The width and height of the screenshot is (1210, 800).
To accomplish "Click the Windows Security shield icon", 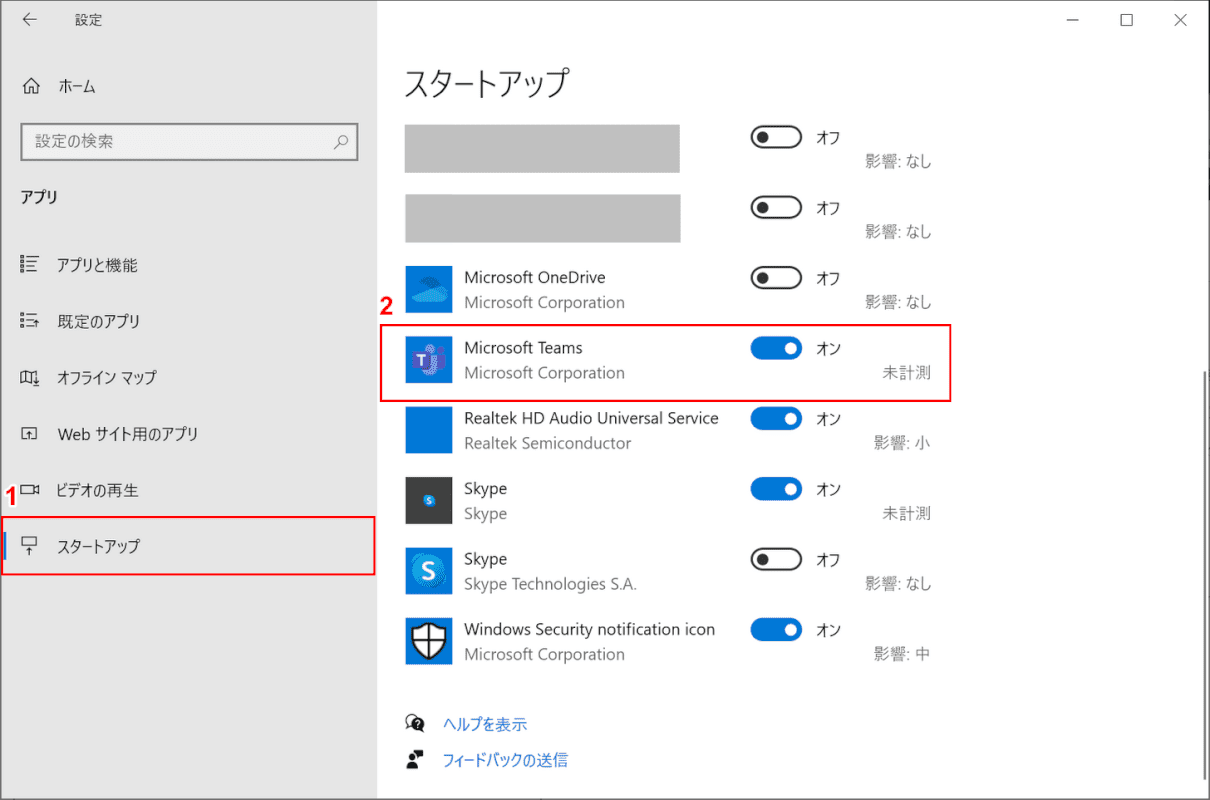I will pyautogui.click(x=429, y=641).
